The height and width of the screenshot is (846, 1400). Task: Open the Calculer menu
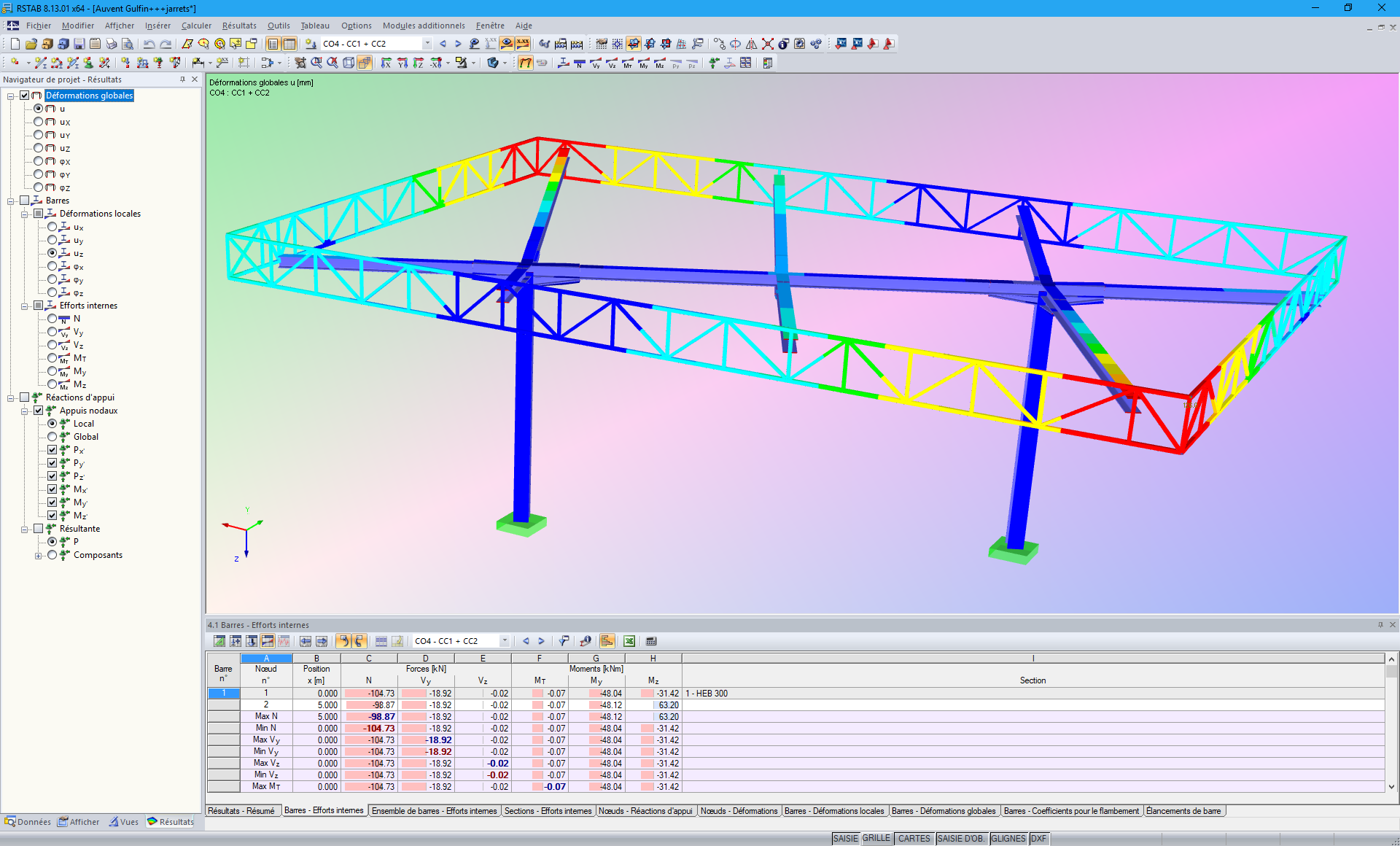pos(196,26)
